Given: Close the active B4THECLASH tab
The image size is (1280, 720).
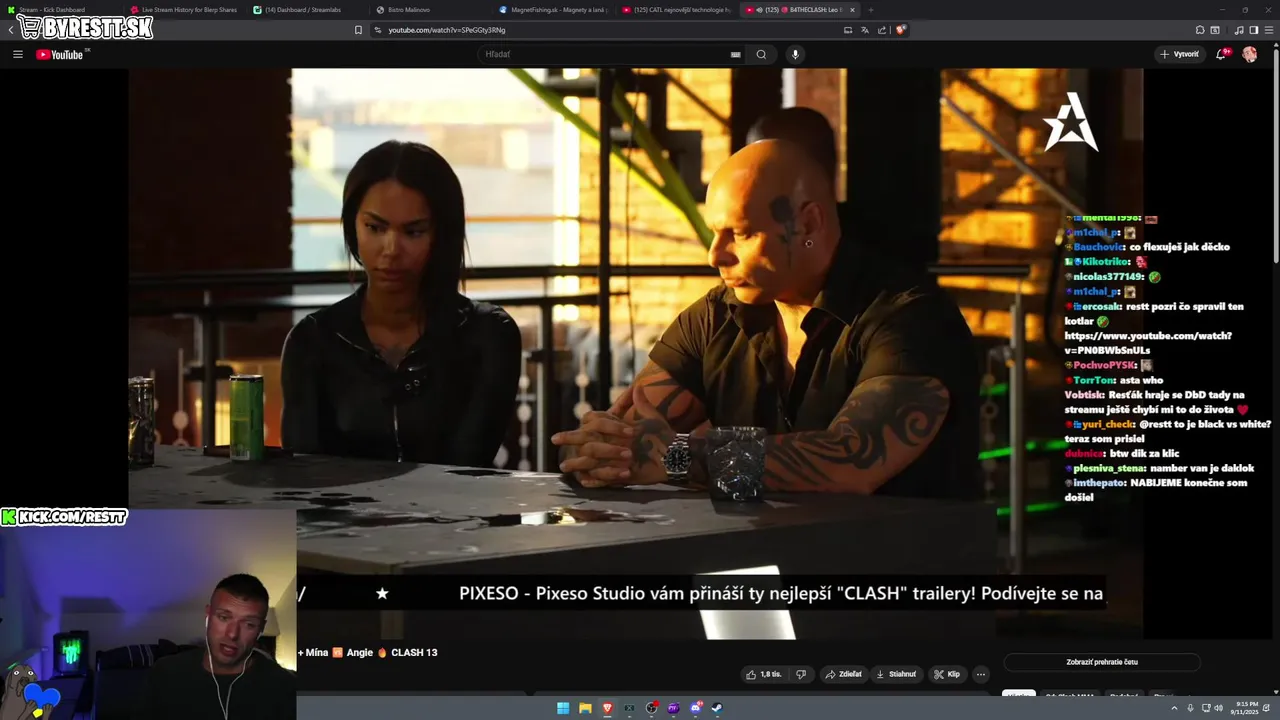Looking at the screenshot, I should (x=852, y=9).
